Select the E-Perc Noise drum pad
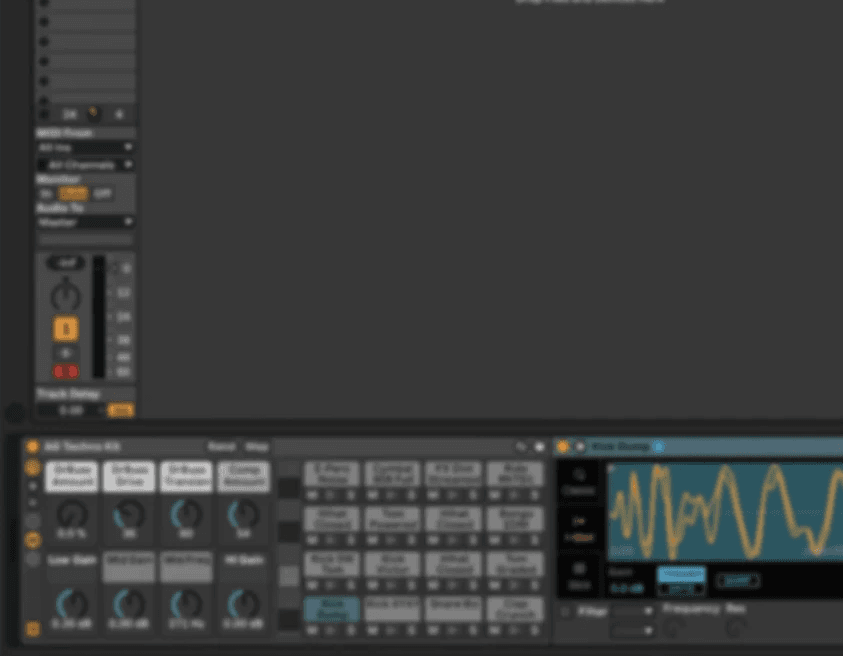Image resolution: width=843 pixels, height=656 pixels. [332, 474]
